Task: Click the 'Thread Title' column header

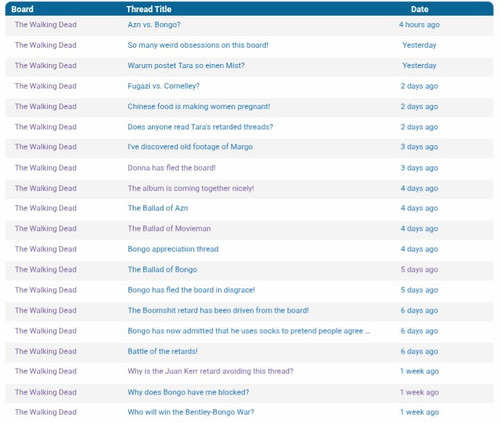Action: click(x=149, y=9)
